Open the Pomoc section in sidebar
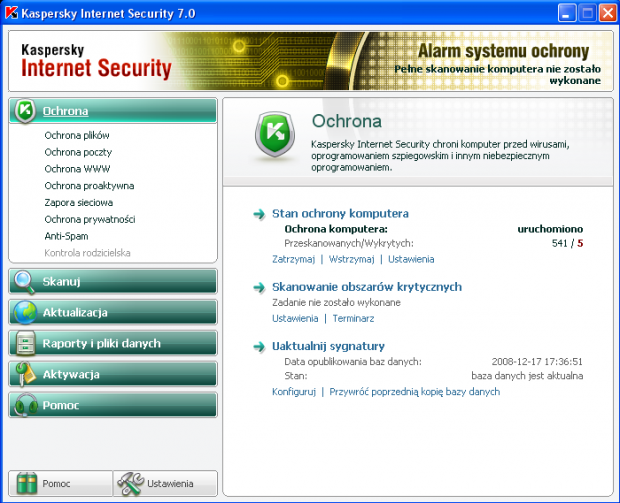Screen dimensions: 620x503 point(113,405)
